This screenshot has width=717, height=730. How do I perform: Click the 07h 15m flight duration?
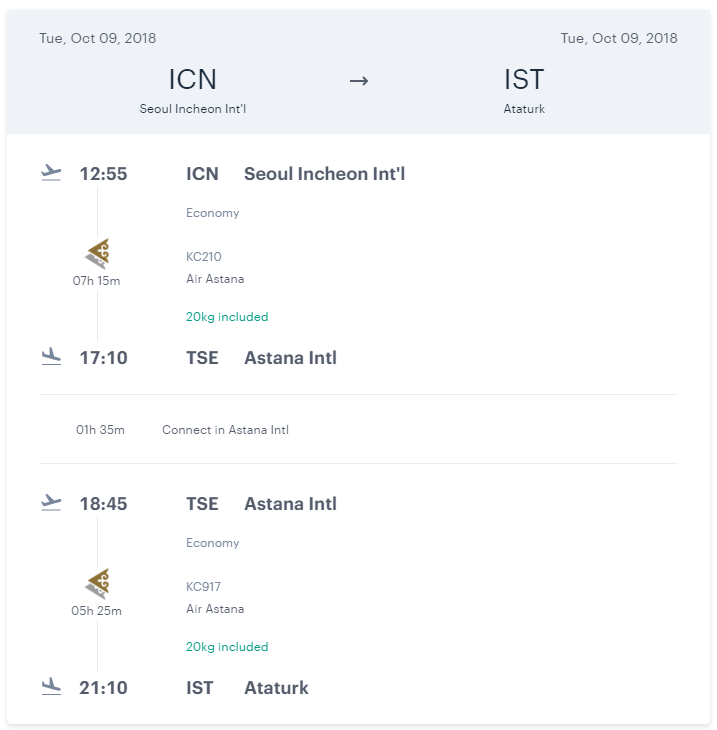pyautogui.click(x=96, y=281)
